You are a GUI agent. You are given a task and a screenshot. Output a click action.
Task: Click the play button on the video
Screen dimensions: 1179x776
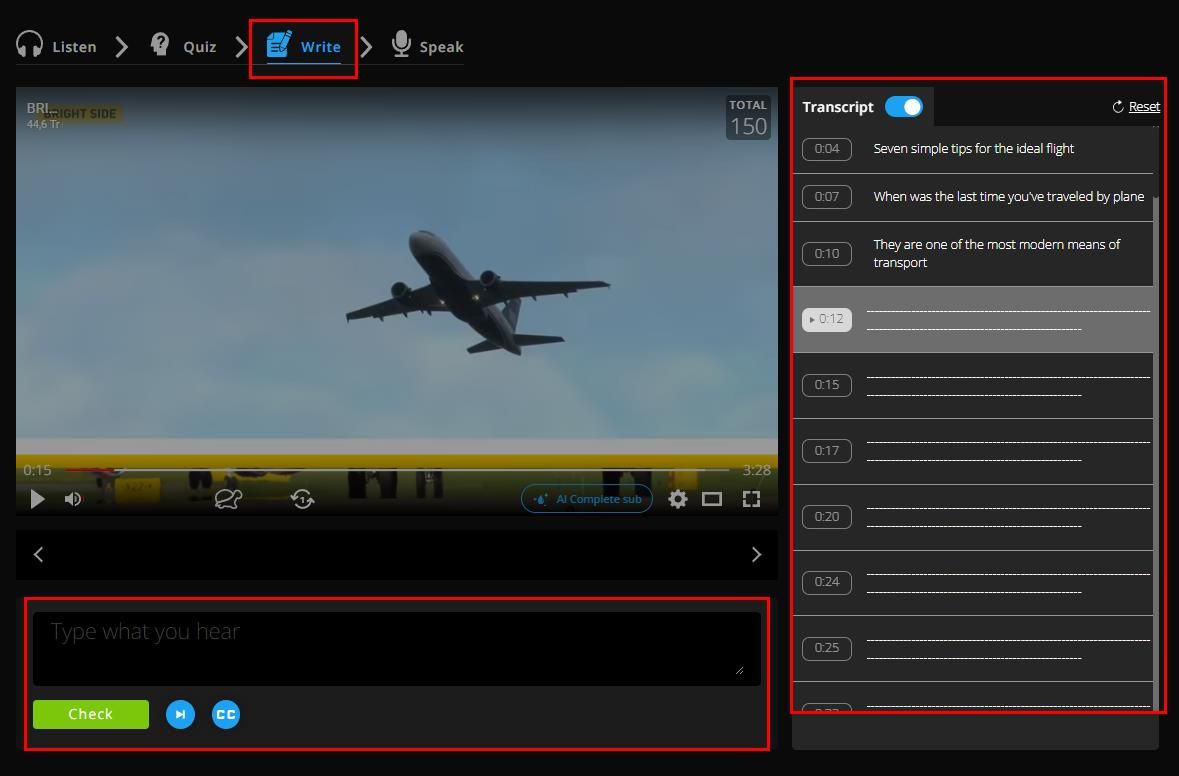click(x=37, y=499)
